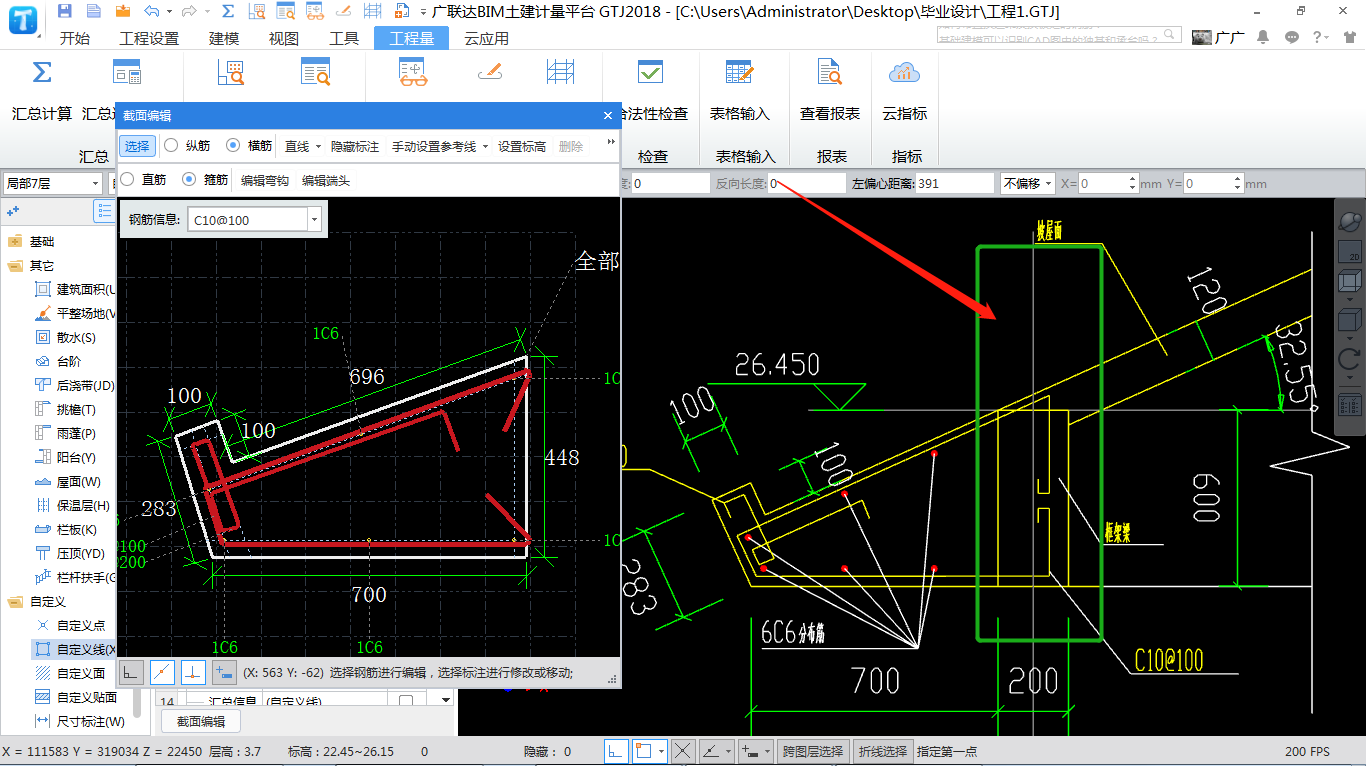Viewport: 1366px width, 766px height.
Task: Click the large eyeglasses sheet ribbon icon
Action: (x=413, y=72)
